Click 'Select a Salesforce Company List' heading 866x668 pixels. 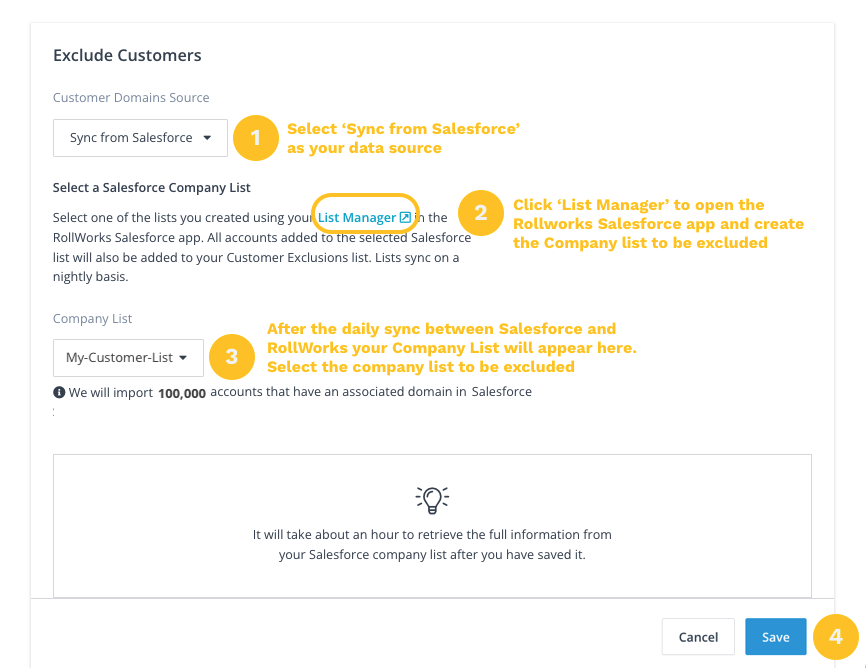(x=151, y=187)
